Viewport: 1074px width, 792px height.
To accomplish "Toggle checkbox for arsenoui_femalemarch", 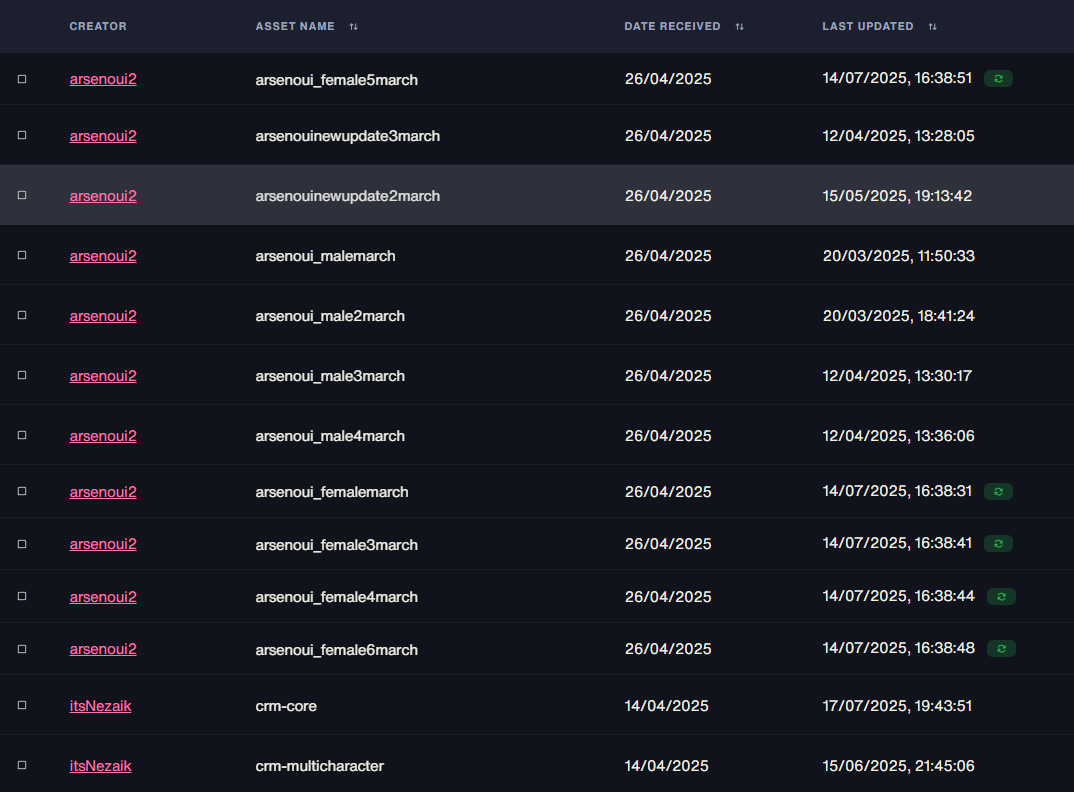I will [x=22, y=491].
